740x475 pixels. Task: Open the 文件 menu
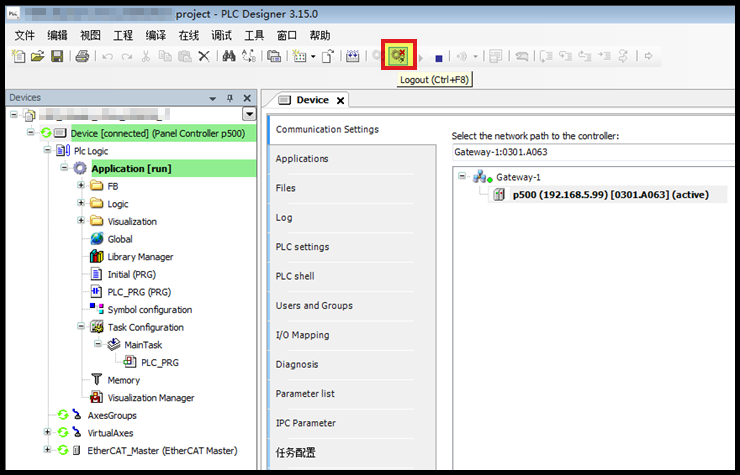click(x=25, y=35)
